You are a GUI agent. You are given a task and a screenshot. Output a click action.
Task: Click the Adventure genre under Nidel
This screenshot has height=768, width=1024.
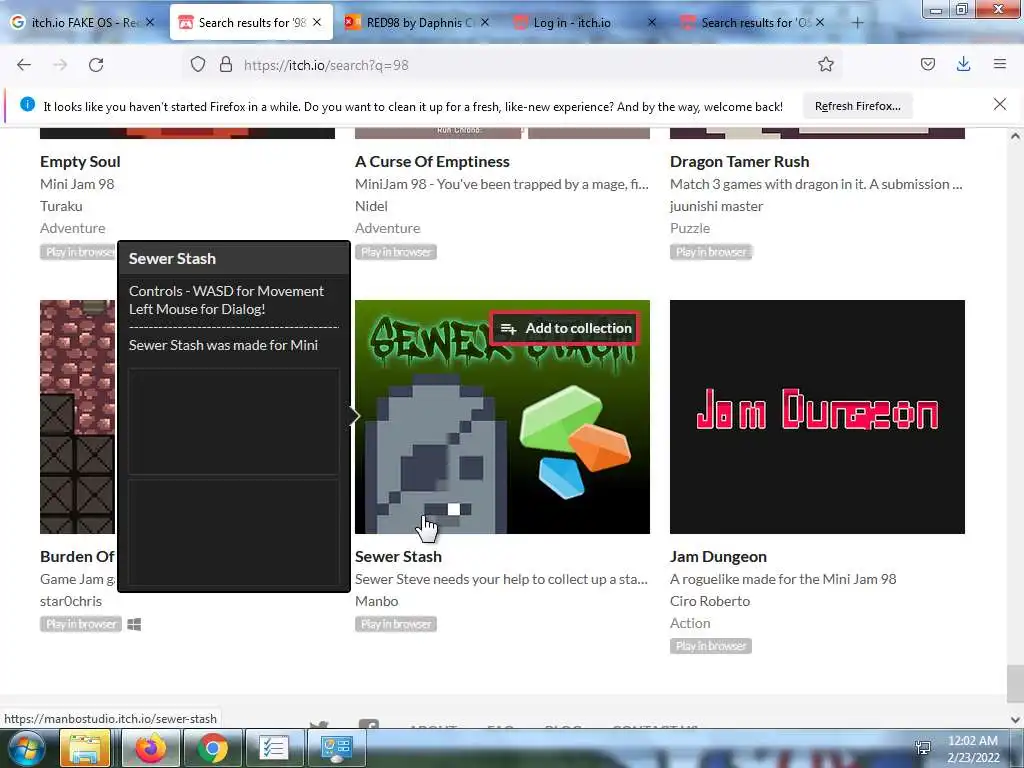(x=388, y=229)
